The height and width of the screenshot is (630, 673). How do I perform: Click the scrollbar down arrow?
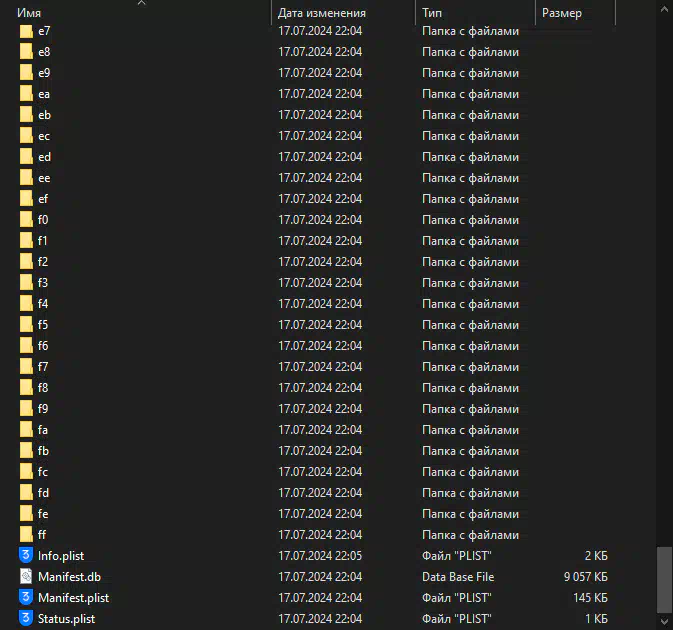pos(664,621)
